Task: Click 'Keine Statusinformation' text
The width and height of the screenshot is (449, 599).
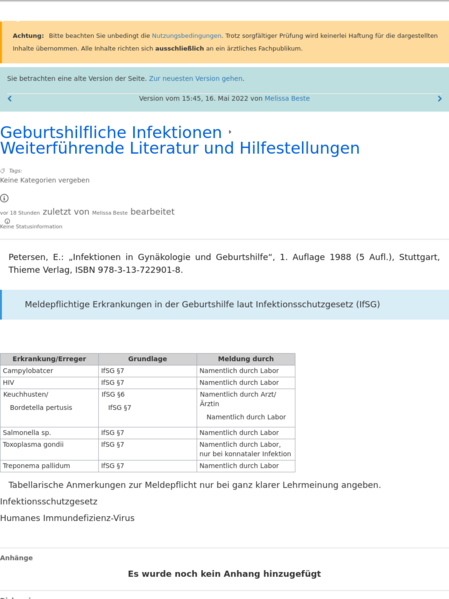Action: [31, 227]
